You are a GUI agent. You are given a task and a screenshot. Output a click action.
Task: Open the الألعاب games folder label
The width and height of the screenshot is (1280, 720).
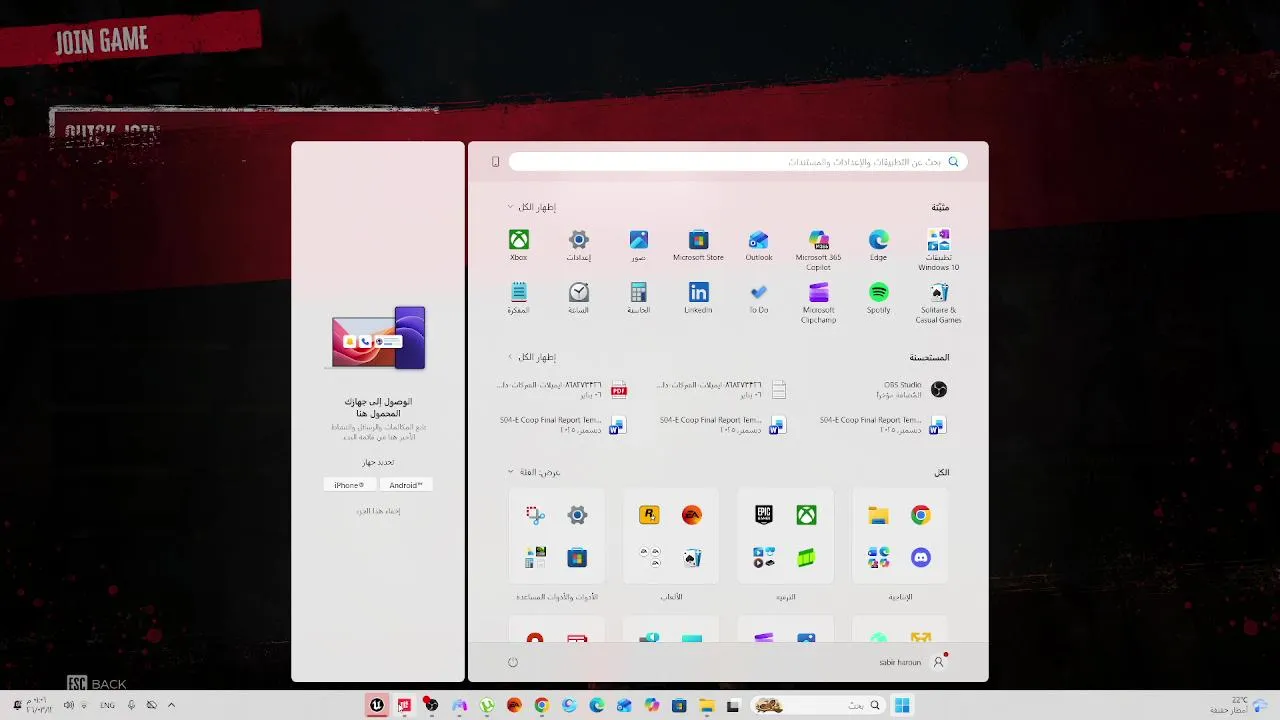click(x=672, y=597)
